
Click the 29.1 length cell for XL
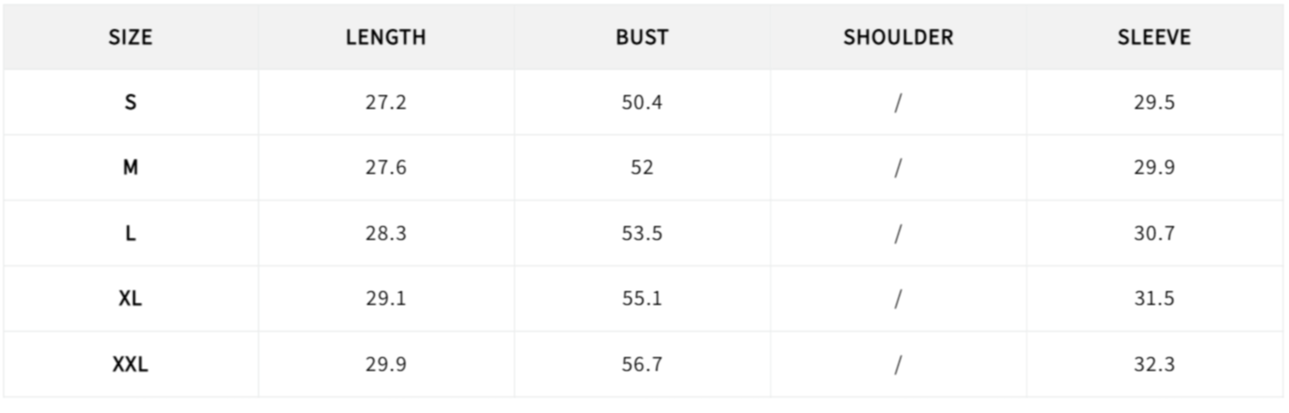tap(386, 299)
